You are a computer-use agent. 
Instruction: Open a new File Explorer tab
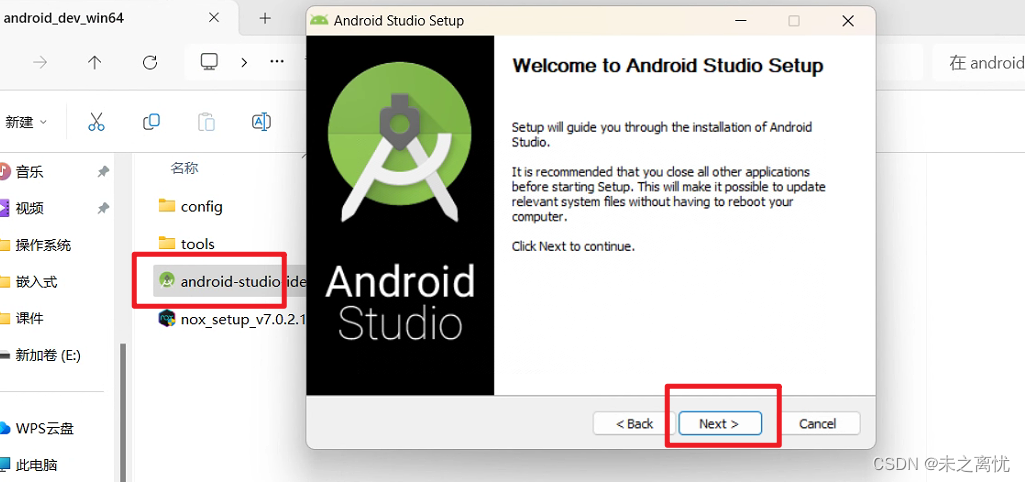pos(265,18)
